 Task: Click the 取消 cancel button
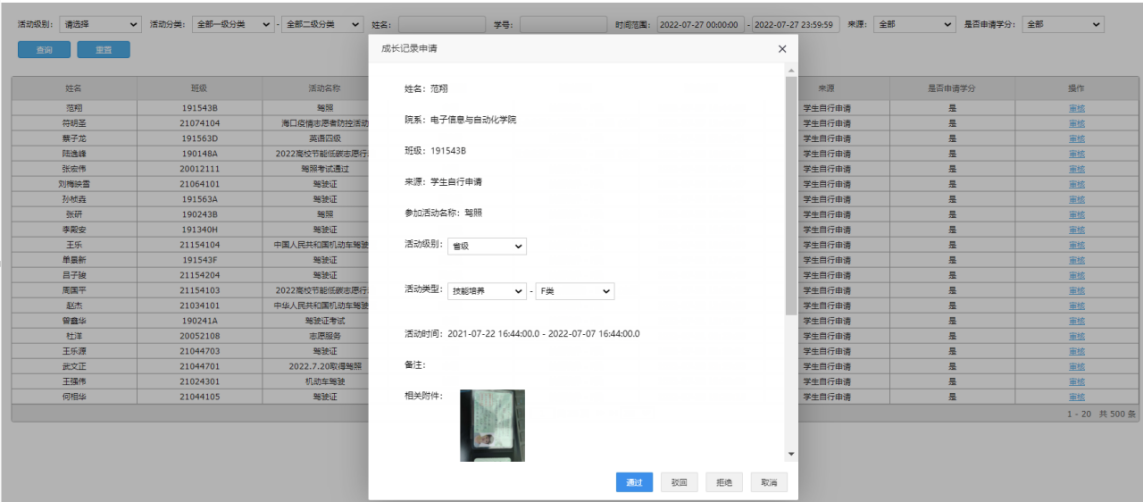768,482
